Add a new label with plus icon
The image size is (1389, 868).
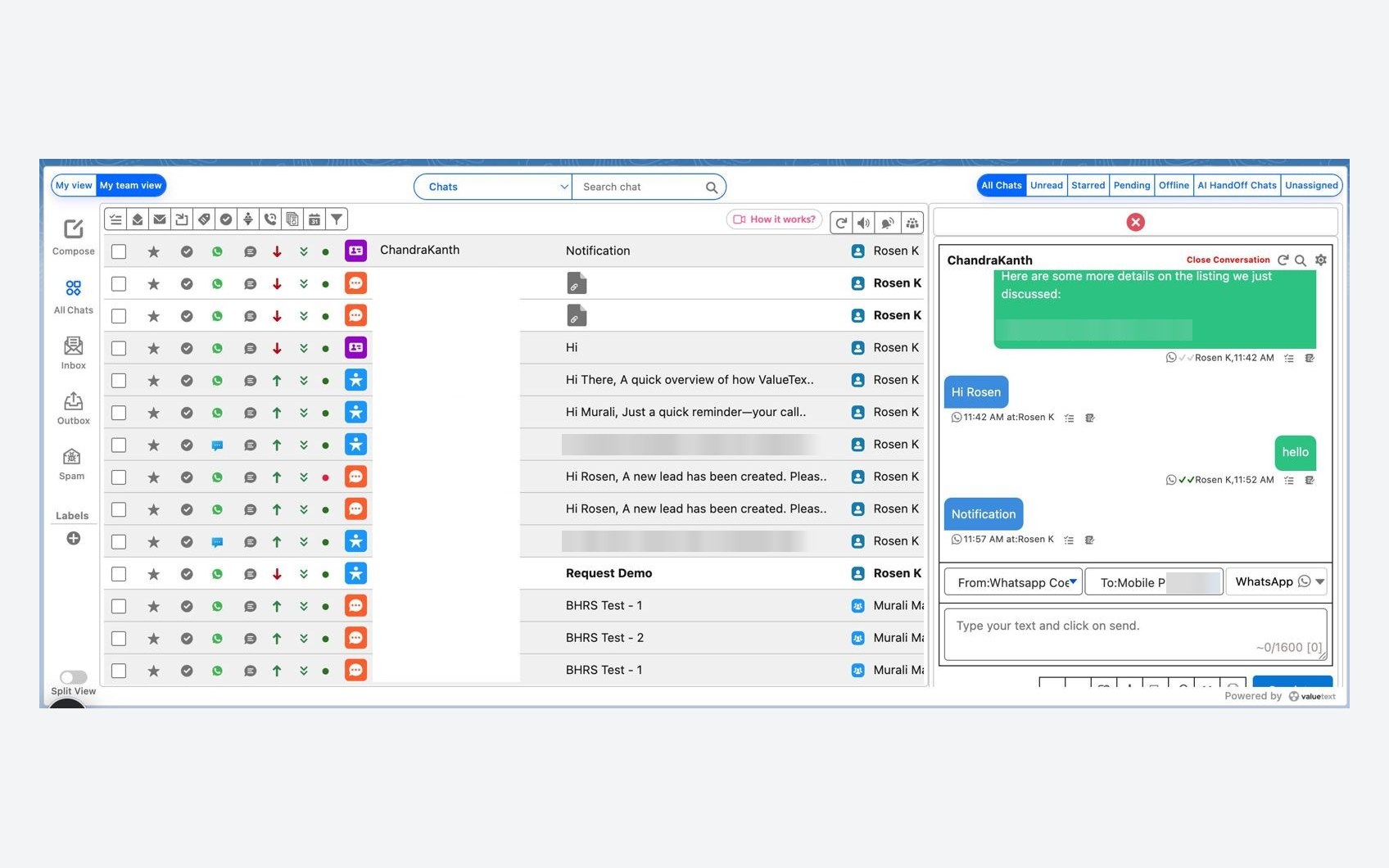[74, 538]
